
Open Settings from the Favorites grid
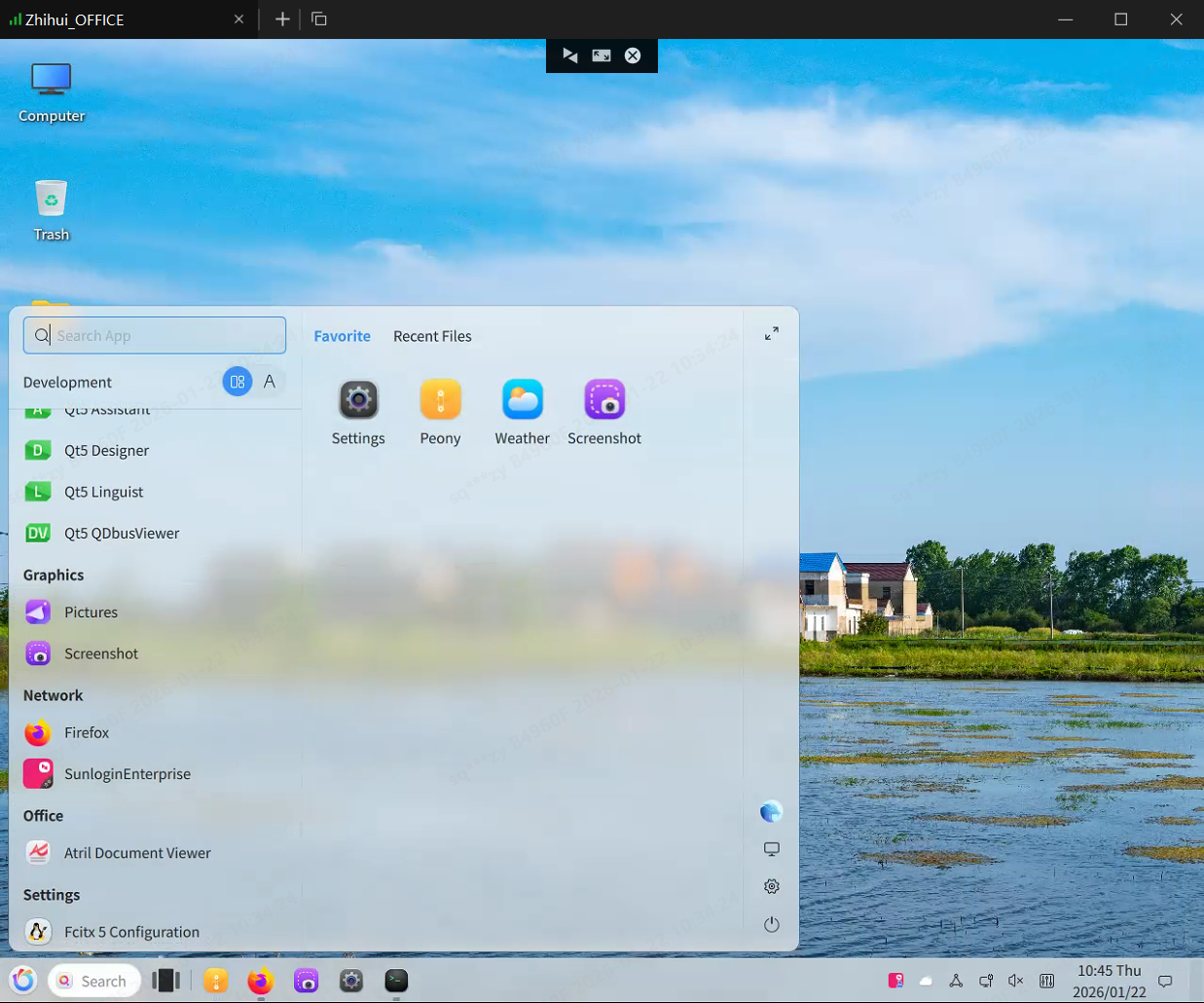pos(358,409)
